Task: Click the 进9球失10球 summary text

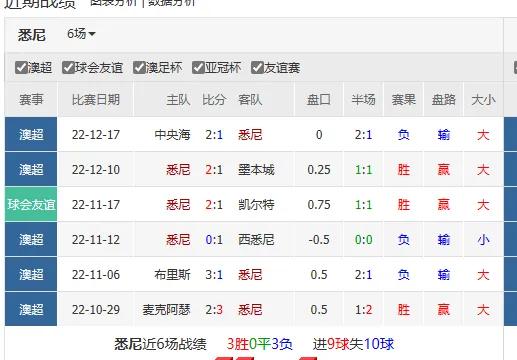Action: [353, 344]
